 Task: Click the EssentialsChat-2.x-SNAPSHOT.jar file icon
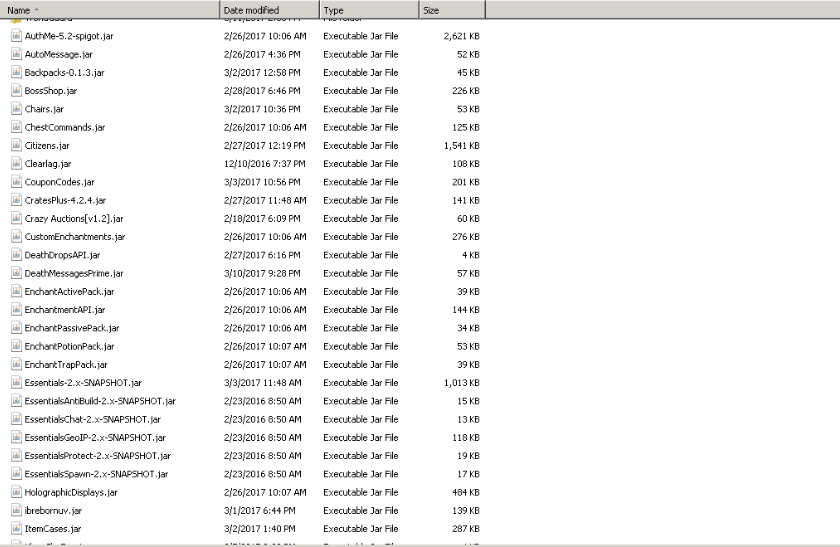coord(17,419)
